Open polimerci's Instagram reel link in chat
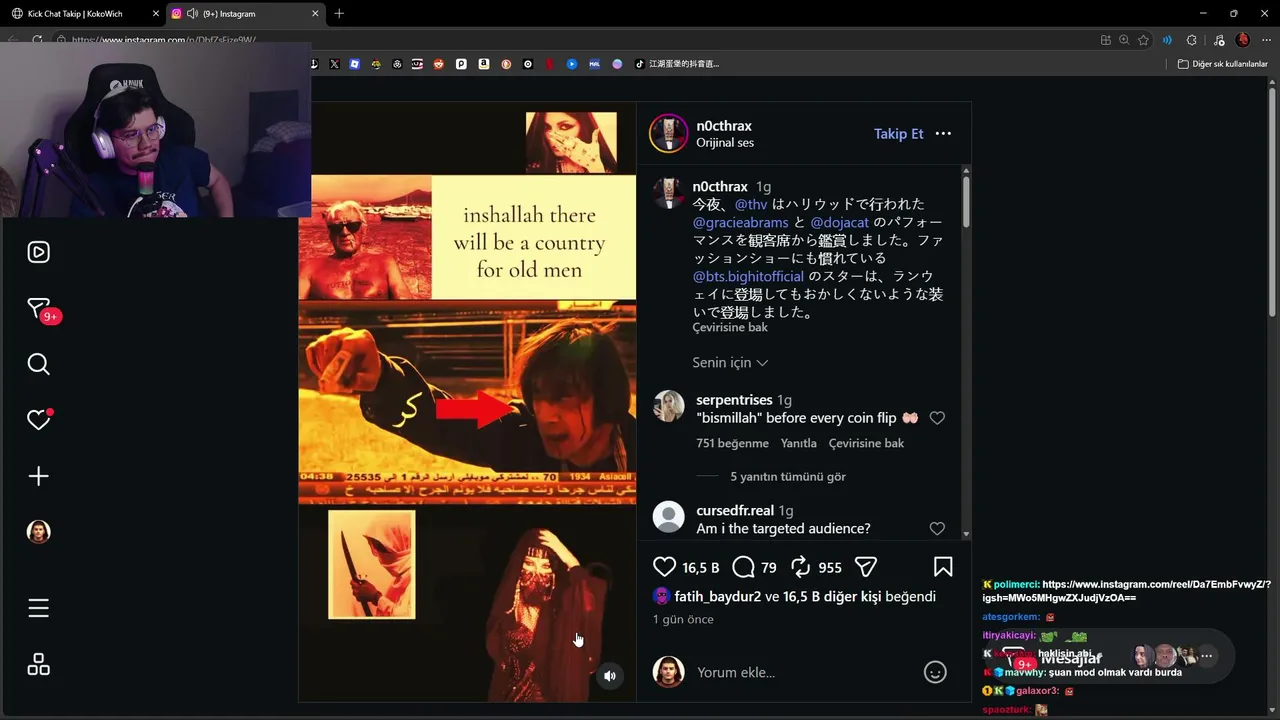The width and height of the screenshot is (1280, 720). pyautogui.click(x=1127, y=591)
